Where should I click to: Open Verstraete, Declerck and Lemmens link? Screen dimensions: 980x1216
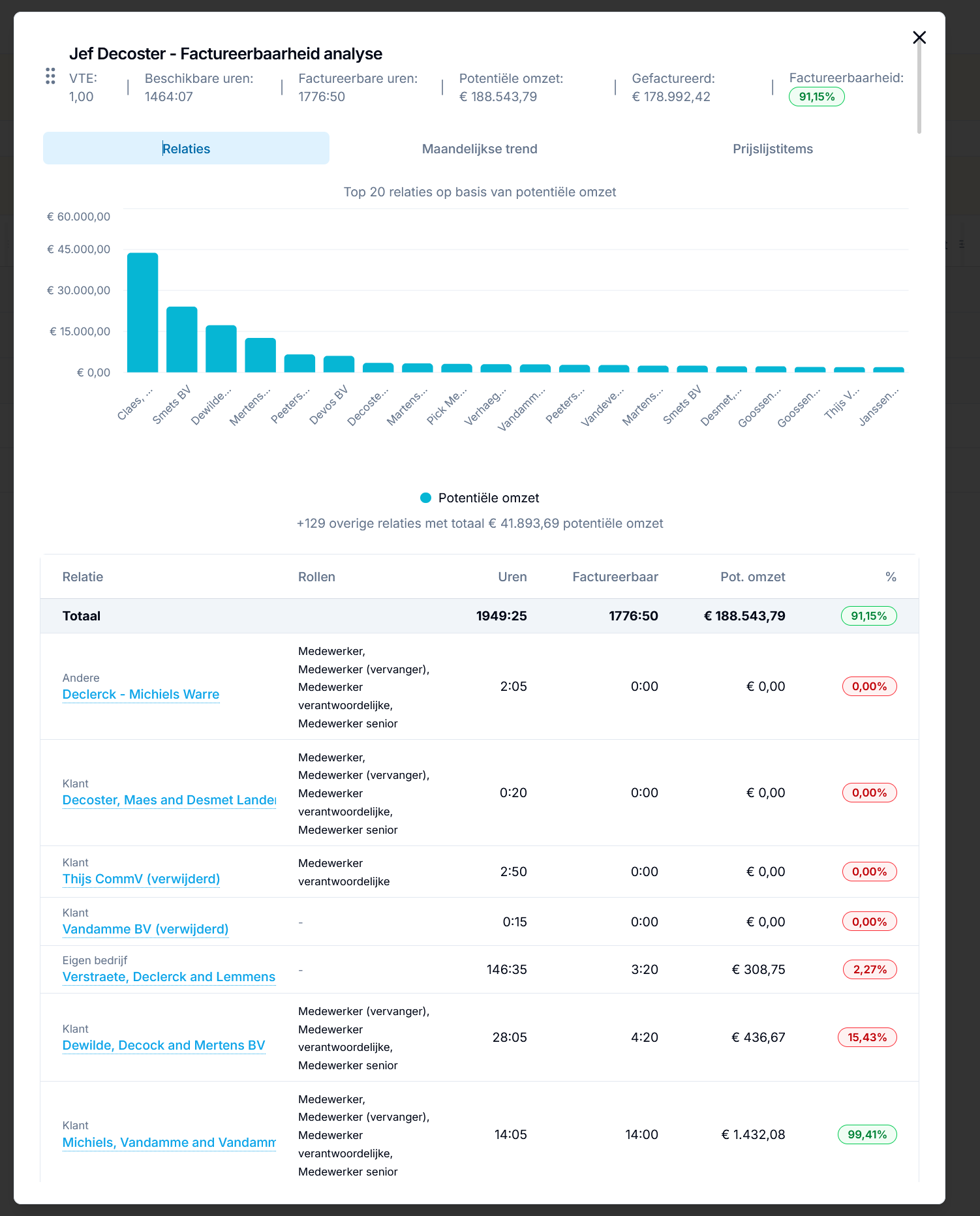pyautogui.click(x=169, y=977)
